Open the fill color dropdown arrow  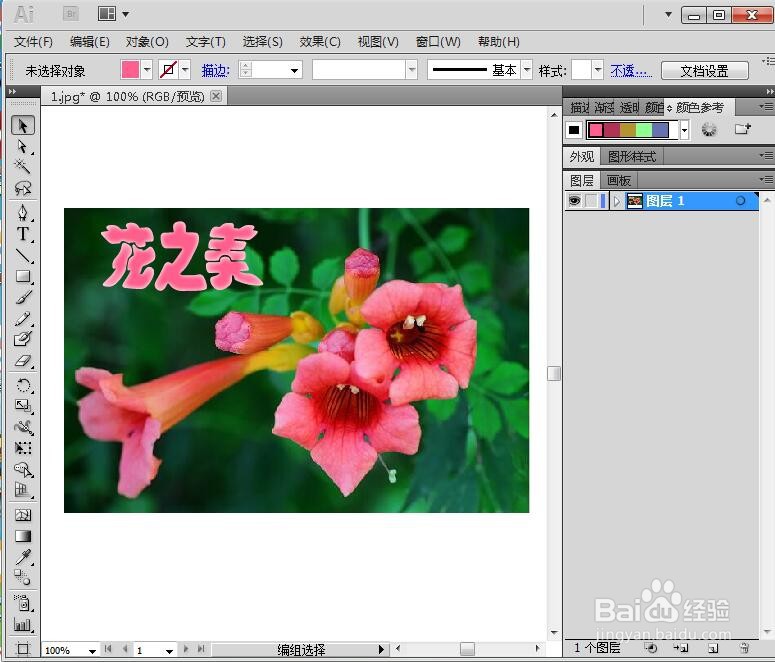click(147, 70)
